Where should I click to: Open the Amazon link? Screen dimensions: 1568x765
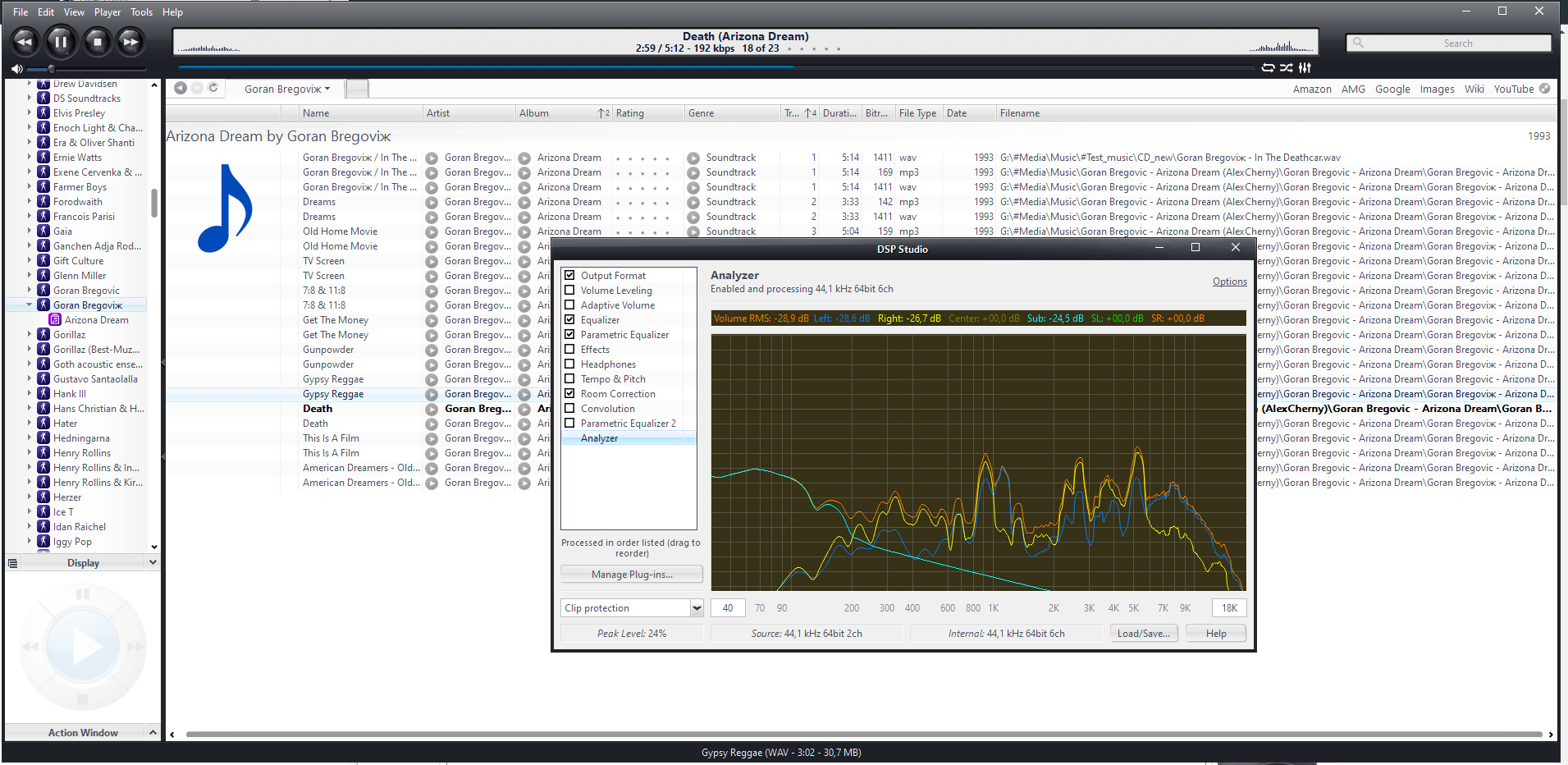[x=1312, y=89]
